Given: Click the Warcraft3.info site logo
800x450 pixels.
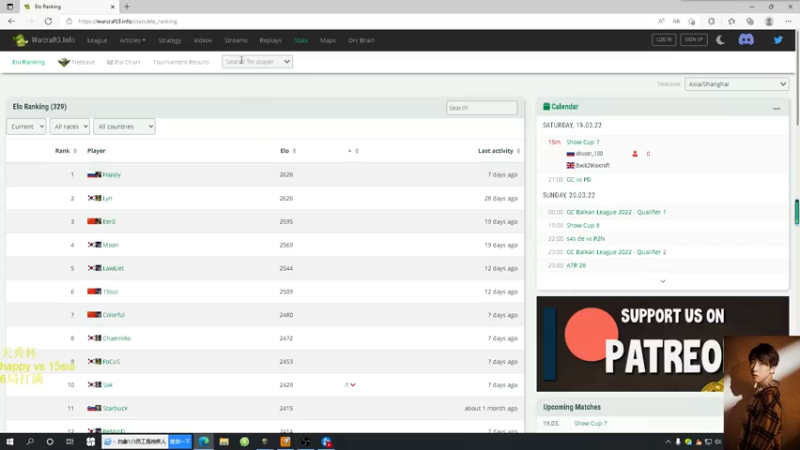Looking at the screenshot, I should click(44, 40).
